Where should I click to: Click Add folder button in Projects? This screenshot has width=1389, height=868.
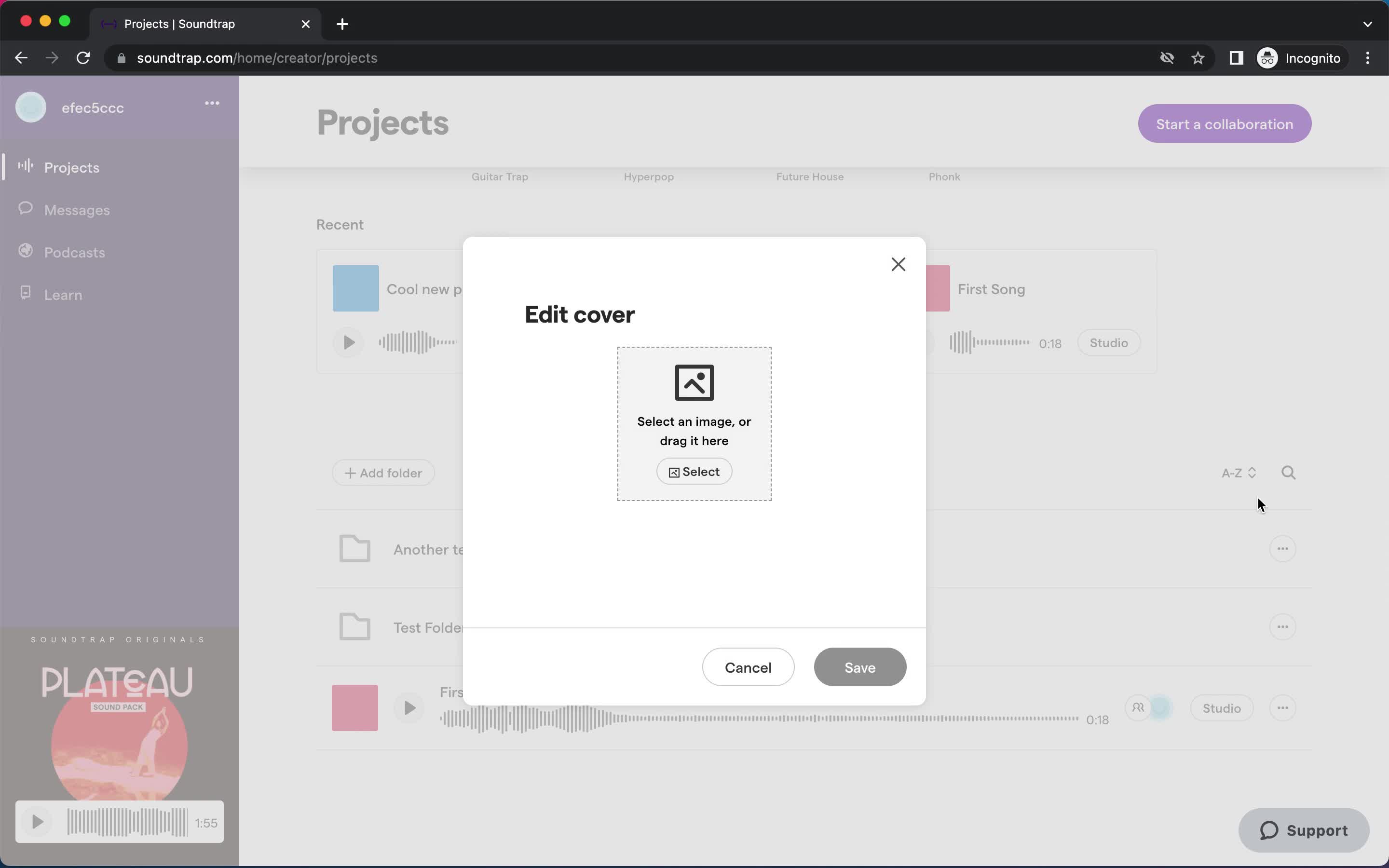(383, 472)
